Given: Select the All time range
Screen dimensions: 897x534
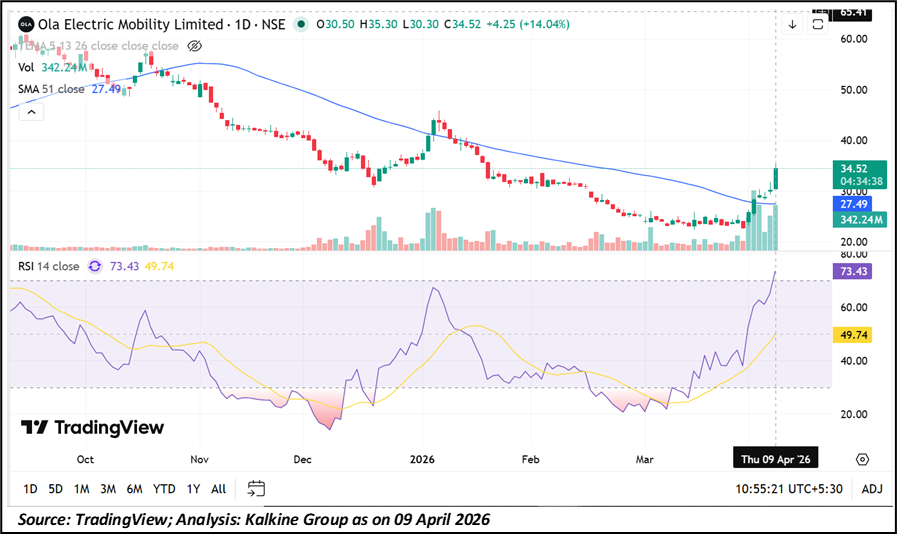Looking at the screenshot, I should coord(218,489).
